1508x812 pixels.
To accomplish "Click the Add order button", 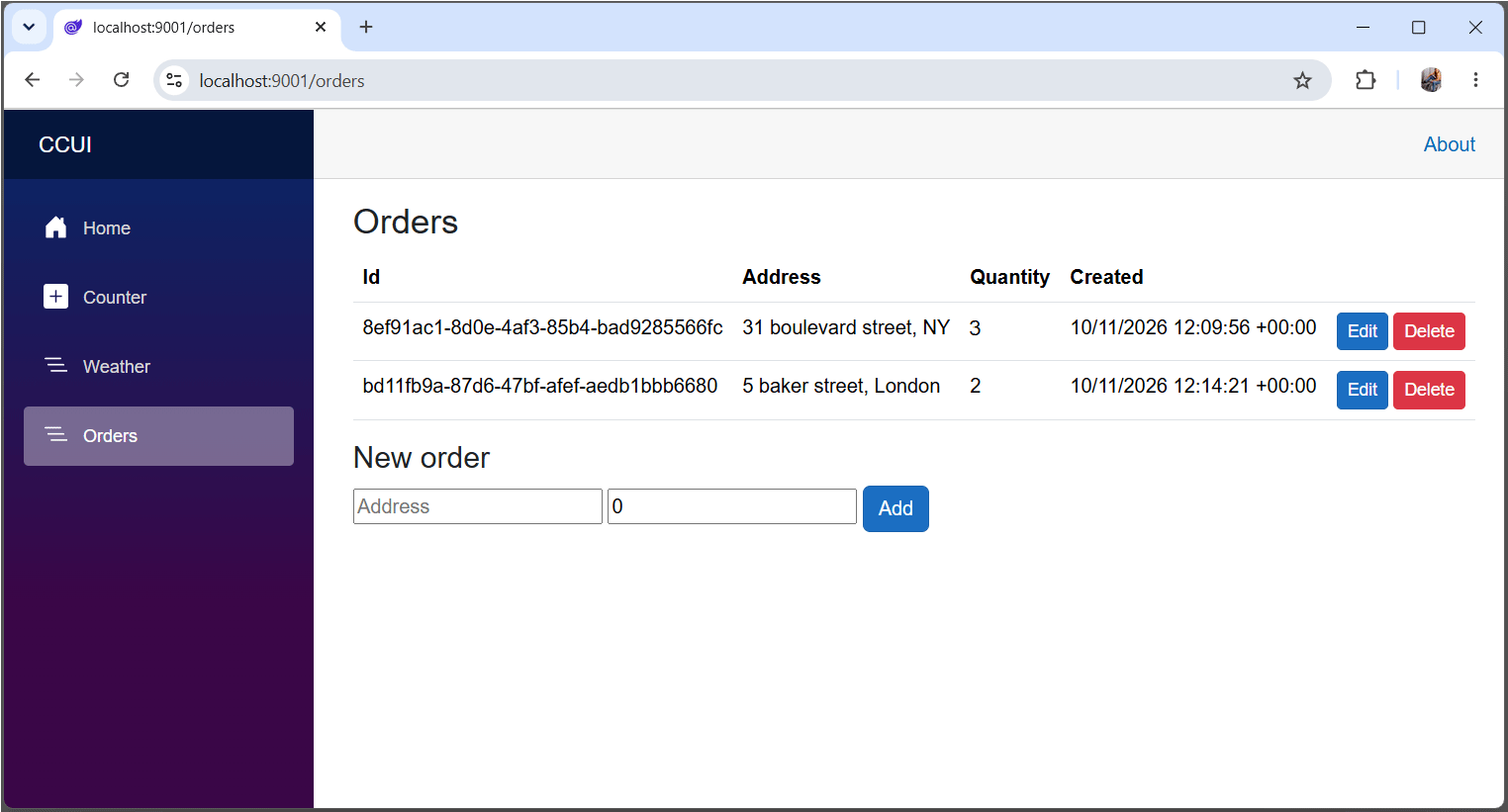I will [x=895, y=508].
